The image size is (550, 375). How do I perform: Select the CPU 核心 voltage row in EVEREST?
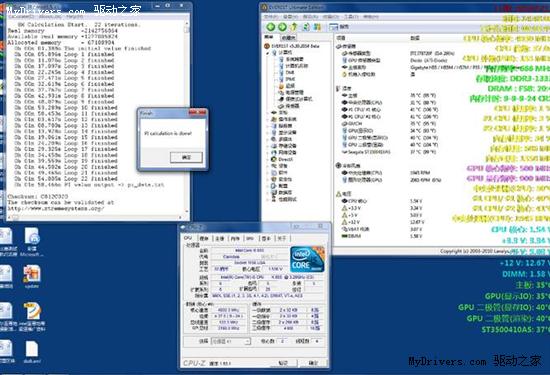click(381, 201)
